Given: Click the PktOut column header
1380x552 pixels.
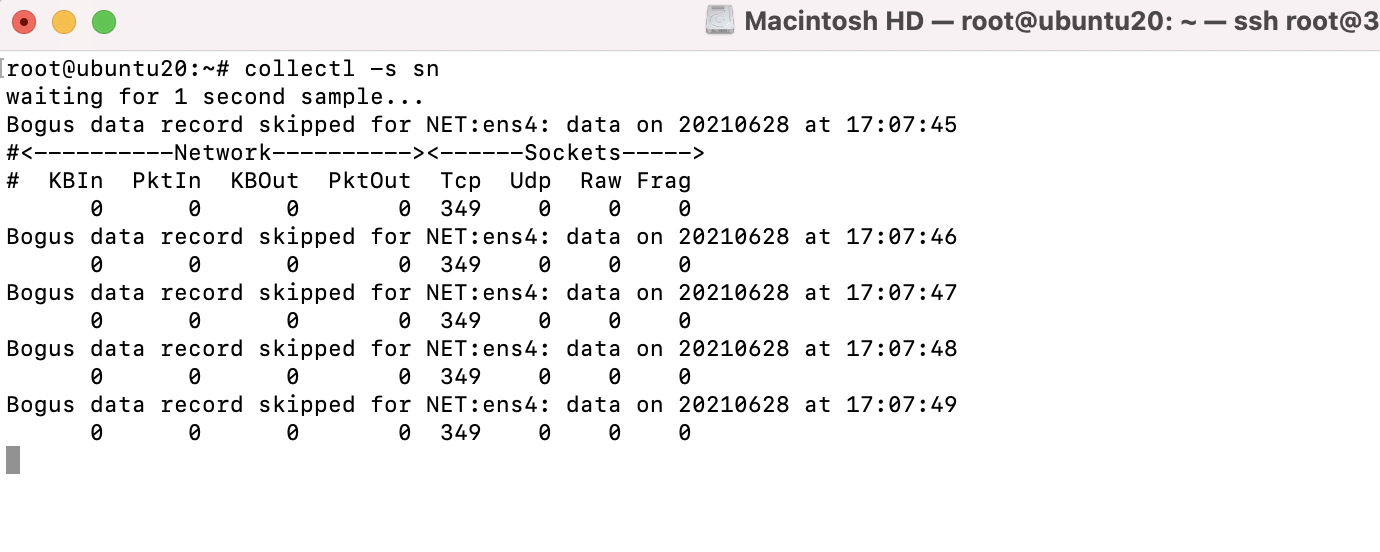Looking at the screenshot, I should pyautogui.click(x=370, y=181).
